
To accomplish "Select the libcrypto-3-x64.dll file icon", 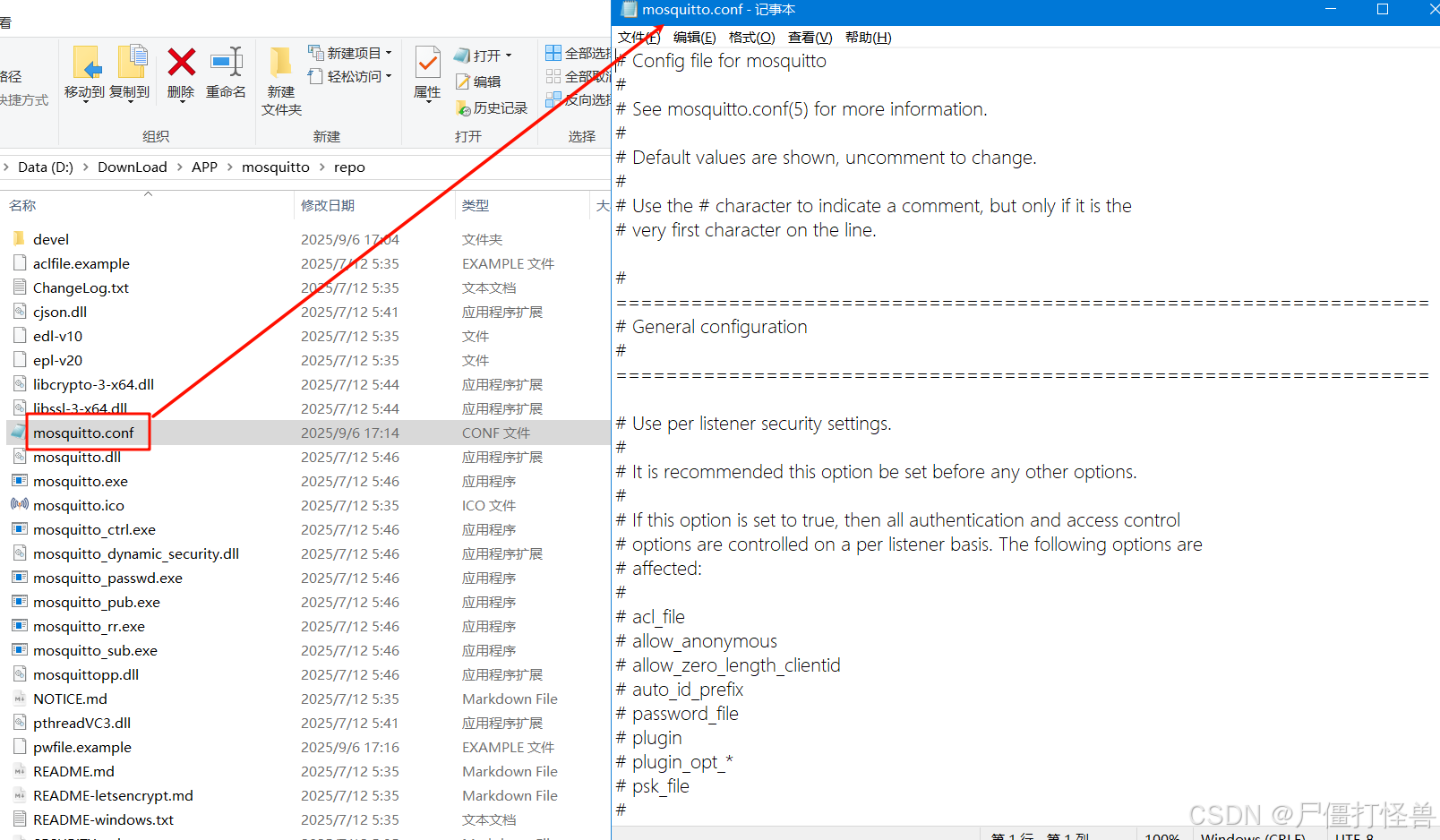I will (19, 383).
